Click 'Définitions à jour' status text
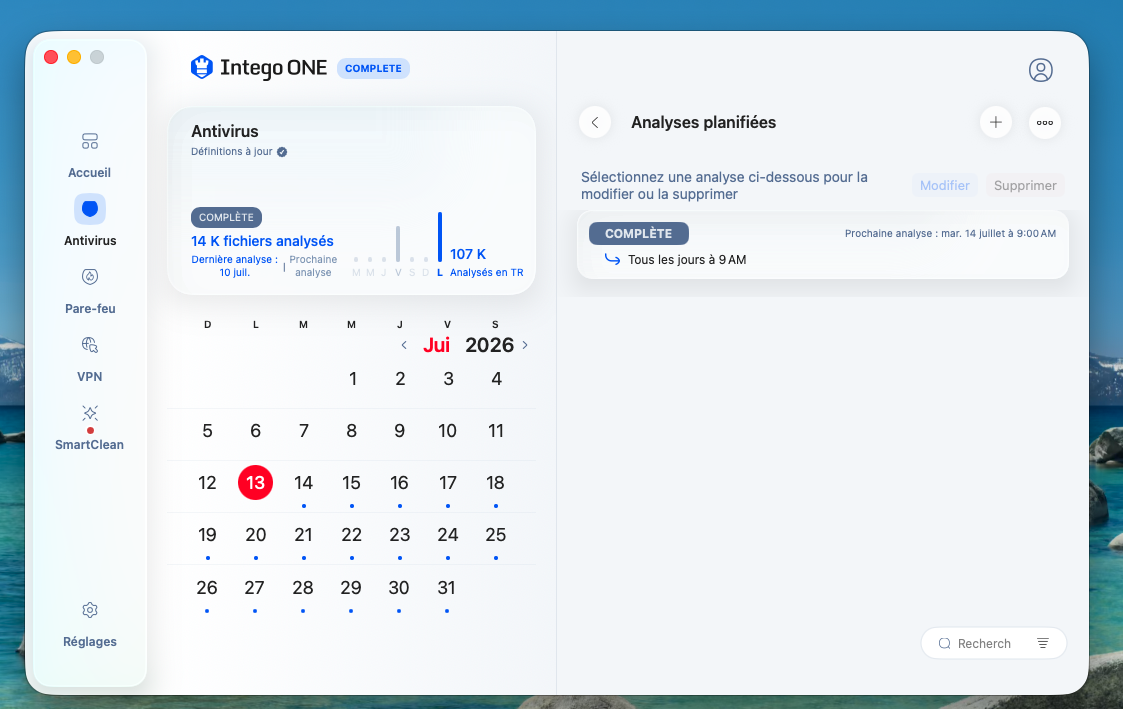Viewport: 1123px width, 709px height. tap(231, 152)
